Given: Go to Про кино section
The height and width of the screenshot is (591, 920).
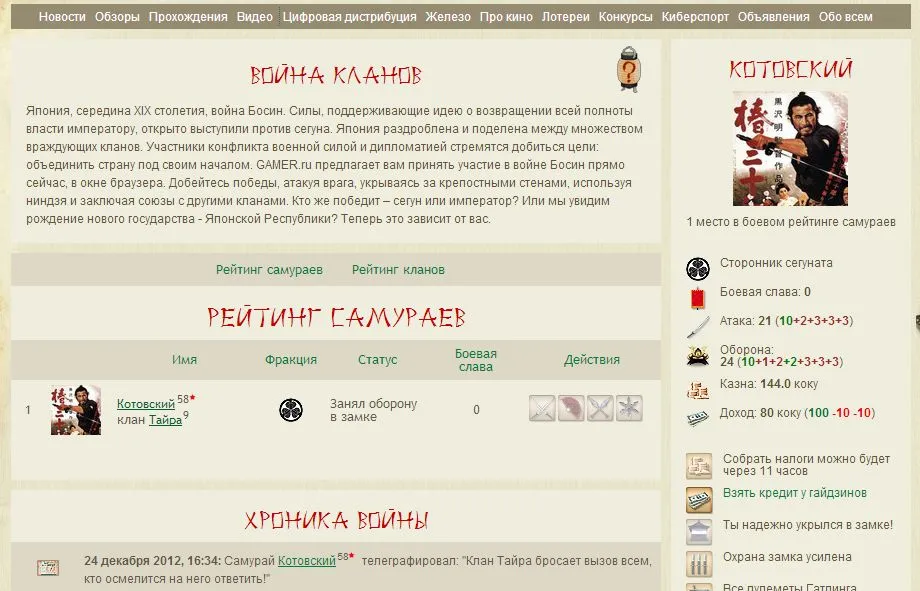Looking at the screenshot, I should 506,17.
